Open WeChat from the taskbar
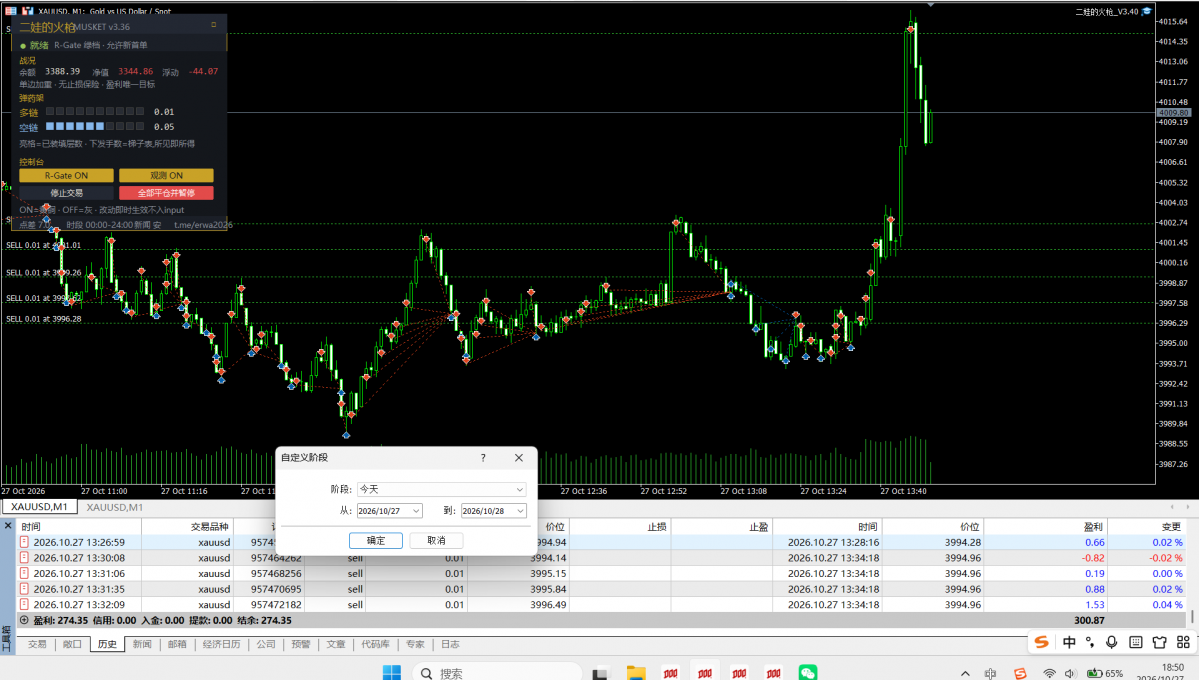Screen dimensions: 1199x680 click(x=807, y=672)
